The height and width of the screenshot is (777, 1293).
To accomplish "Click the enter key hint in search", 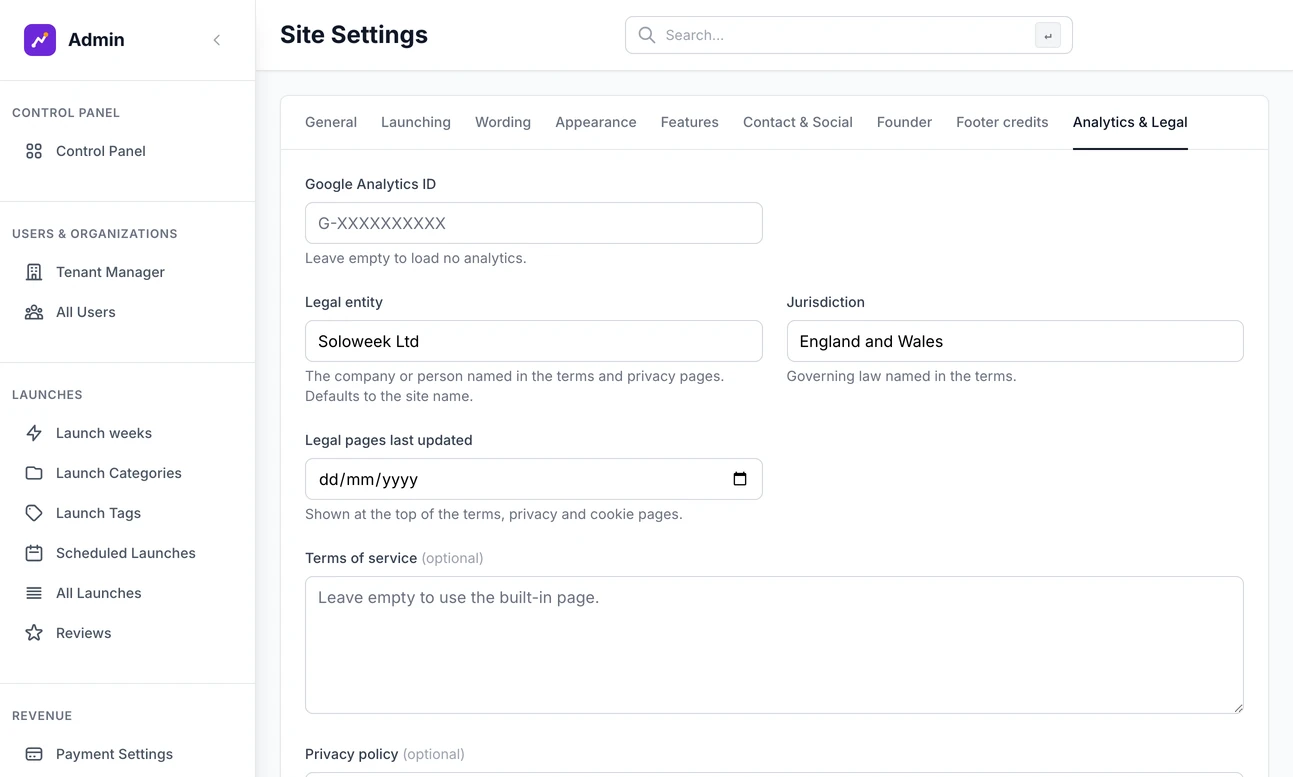I will click(1048, 36).
